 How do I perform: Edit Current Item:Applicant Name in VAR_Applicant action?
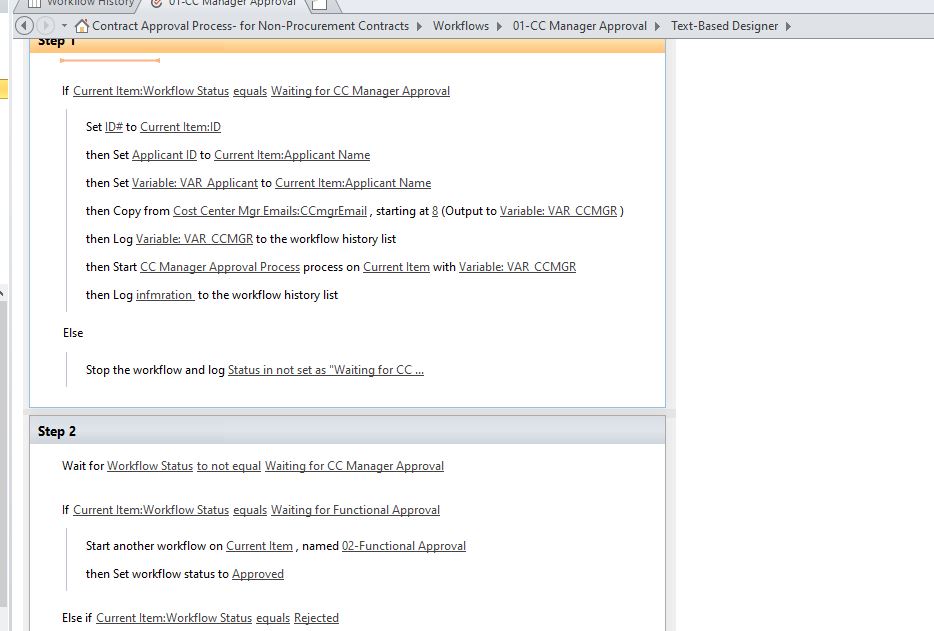(x=353, y=183)
